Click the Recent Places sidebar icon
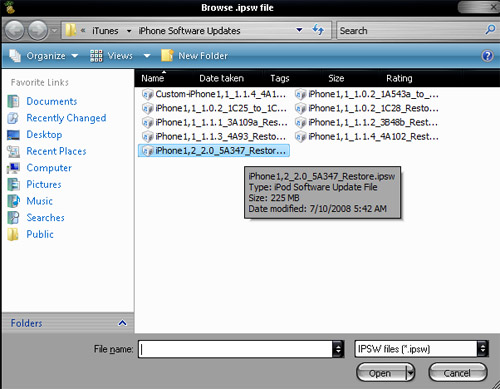The image size is (500, 389). 13,151
